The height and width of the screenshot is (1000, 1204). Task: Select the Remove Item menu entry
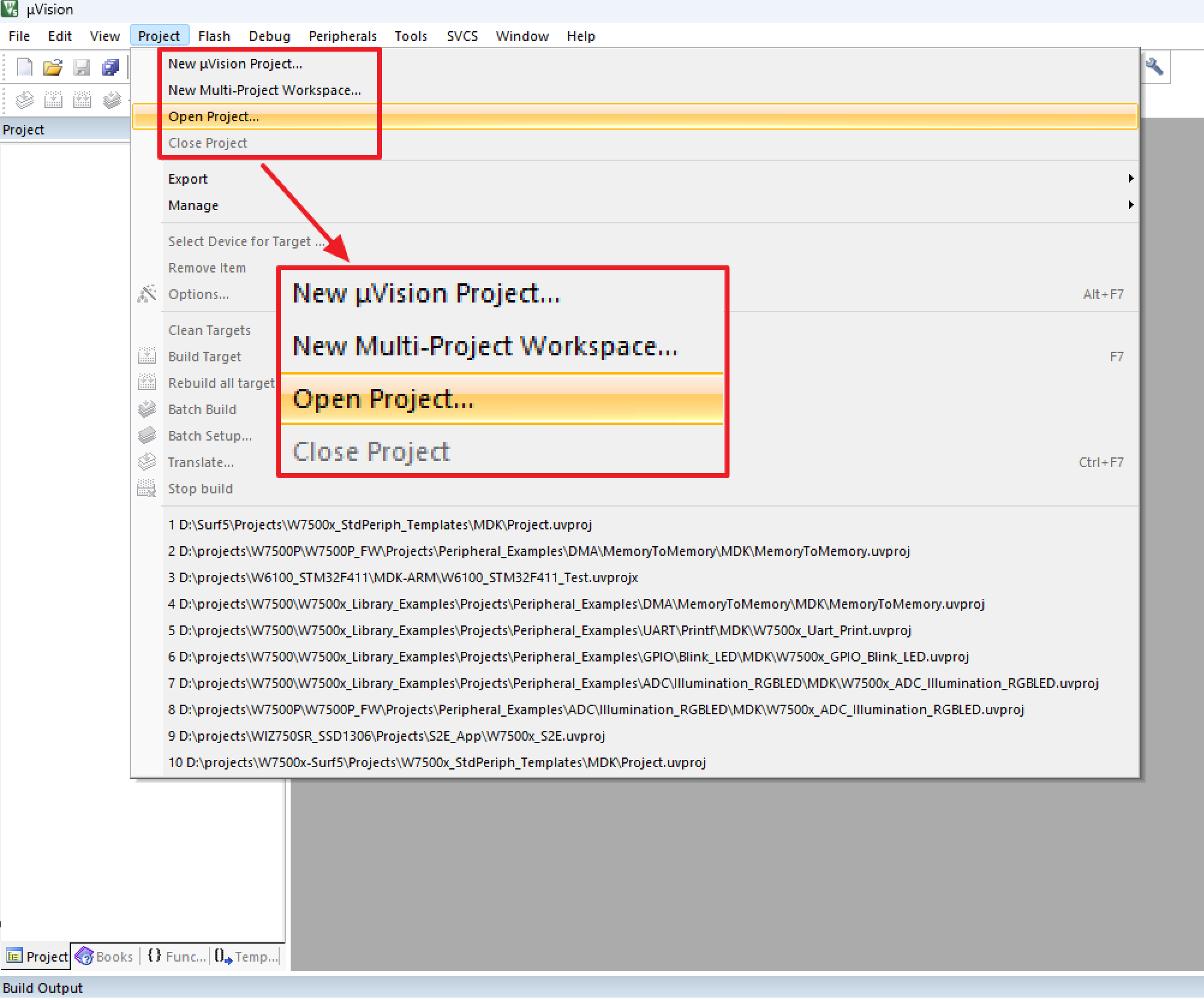tap(207, 268)
